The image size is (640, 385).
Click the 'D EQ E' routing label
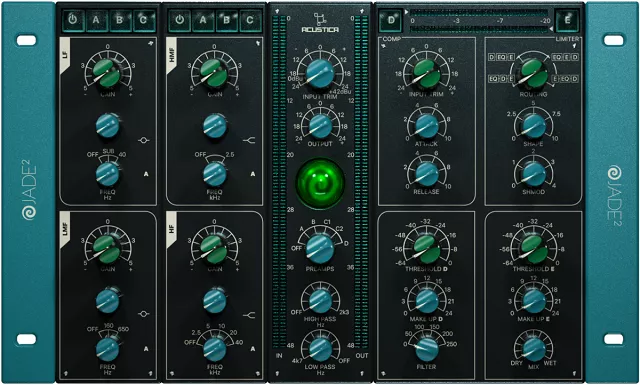pos(501,57)
